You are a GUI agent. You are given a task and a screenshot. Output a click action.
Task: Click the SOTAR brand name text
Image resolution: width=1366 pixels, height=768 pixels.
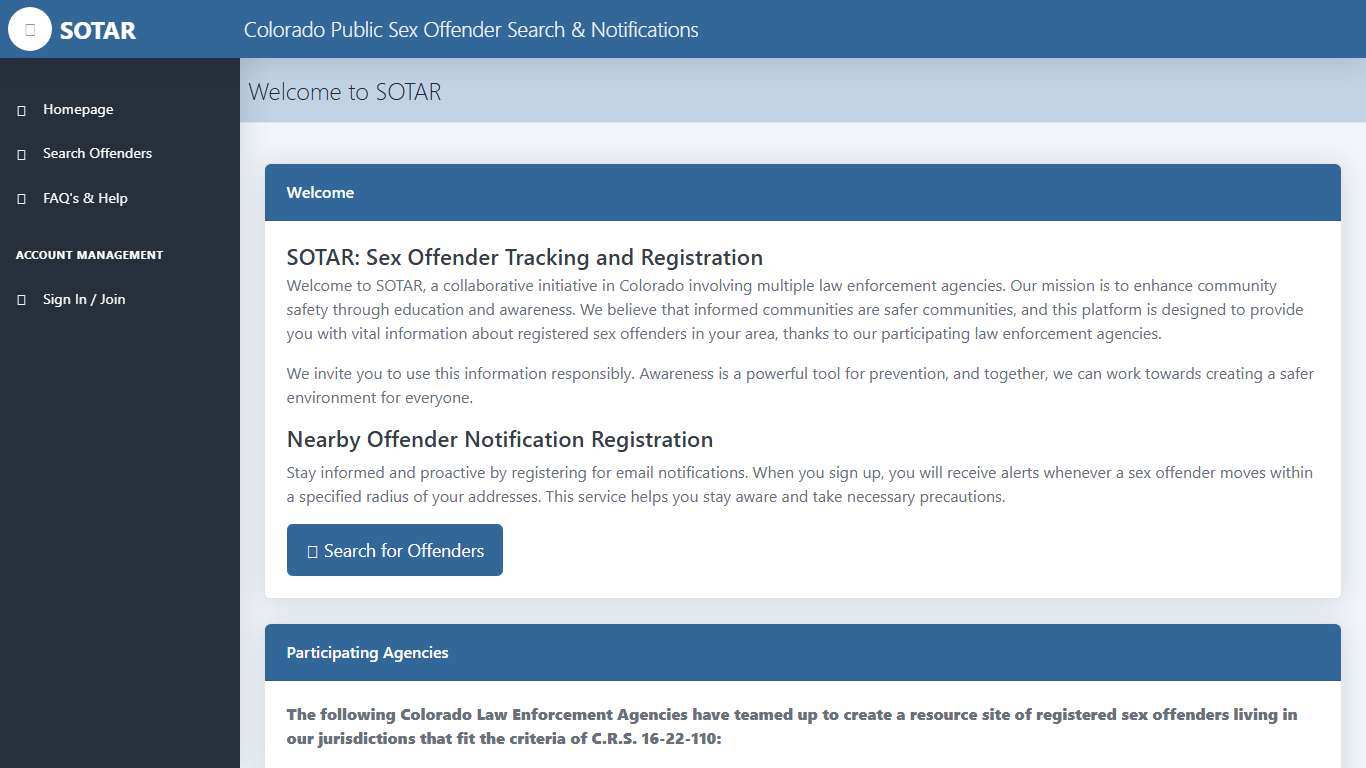97,30
